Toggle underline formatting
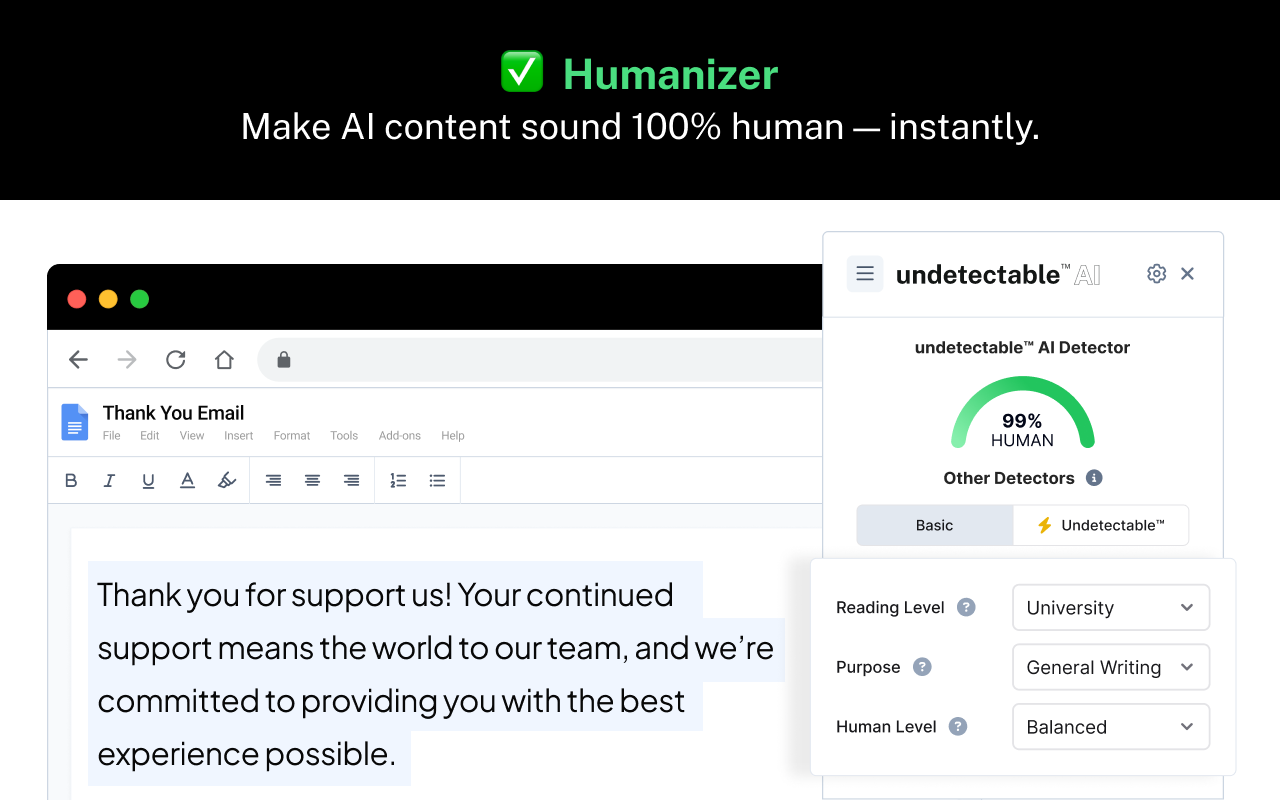Viewport: 1280px width, 800px height. (148, 480)
